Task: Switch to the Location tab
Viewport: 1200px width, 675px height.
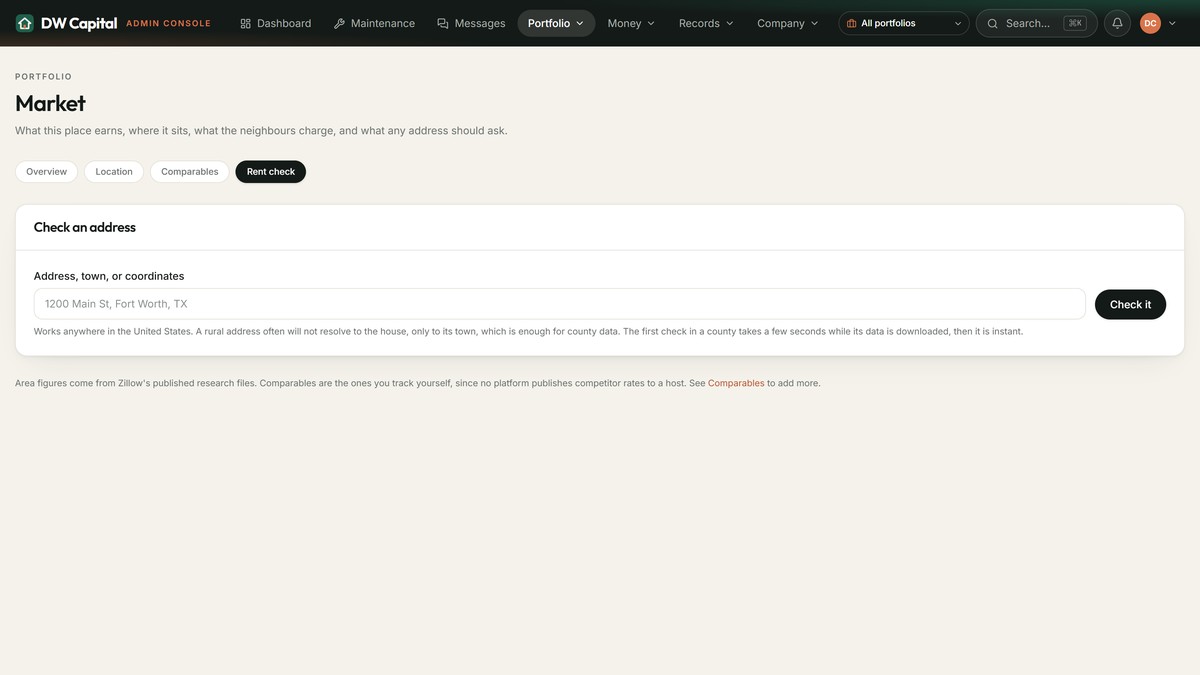Action: (114, 172)
